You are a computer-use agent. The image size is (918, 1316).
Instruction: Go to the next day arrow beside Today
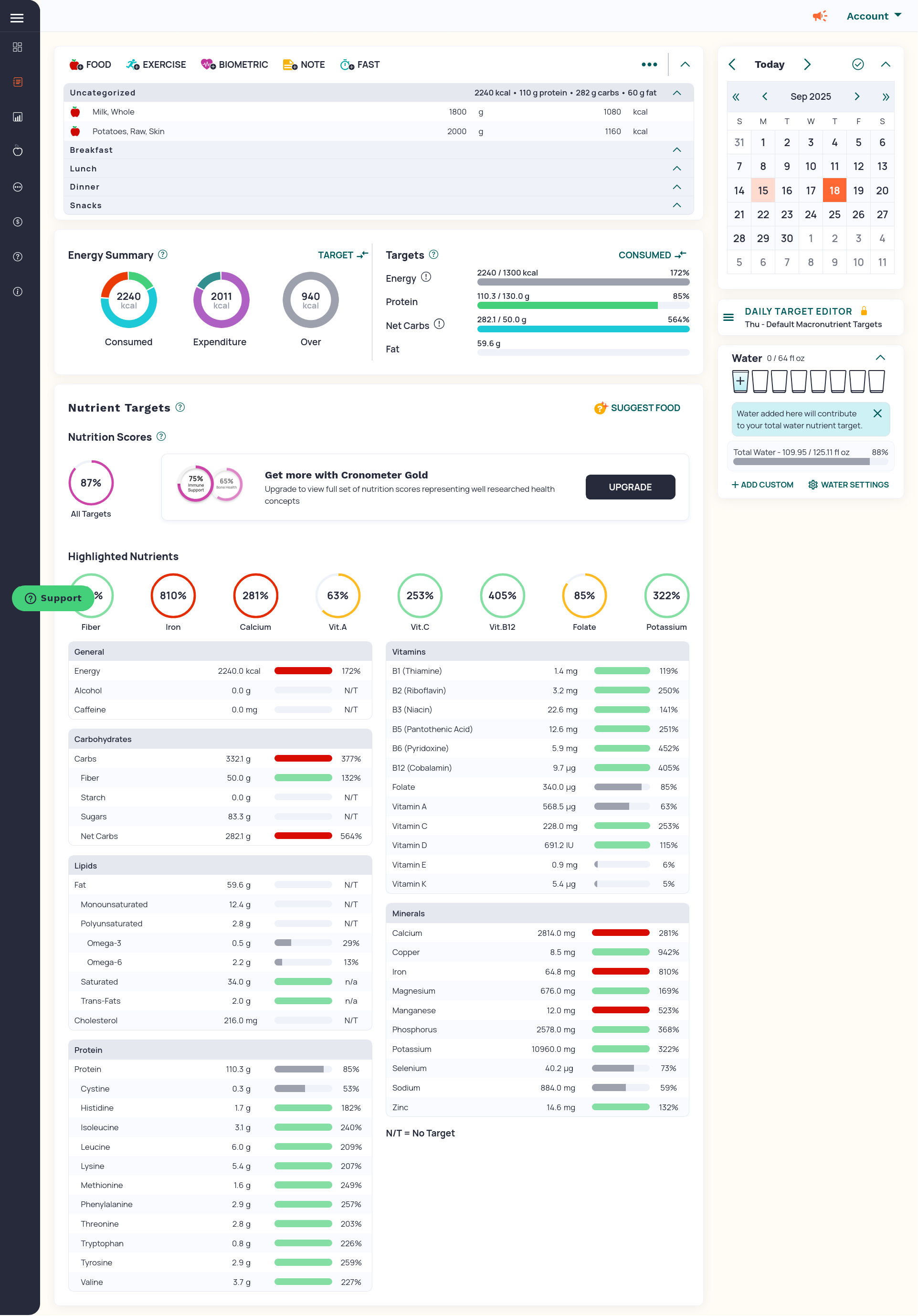(x=807, y=64)
